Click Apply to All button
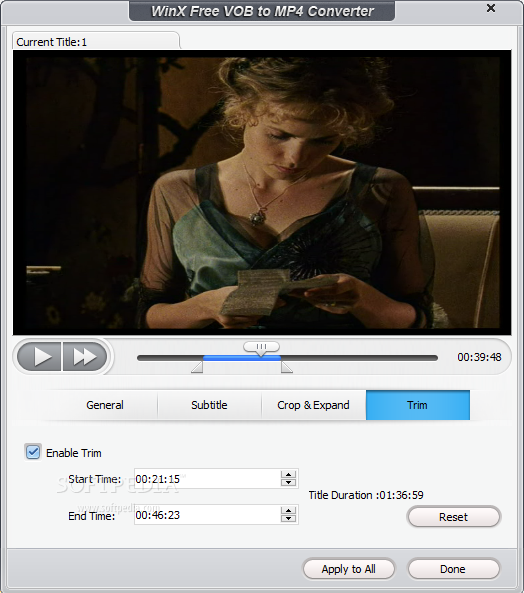 (349, 569)
